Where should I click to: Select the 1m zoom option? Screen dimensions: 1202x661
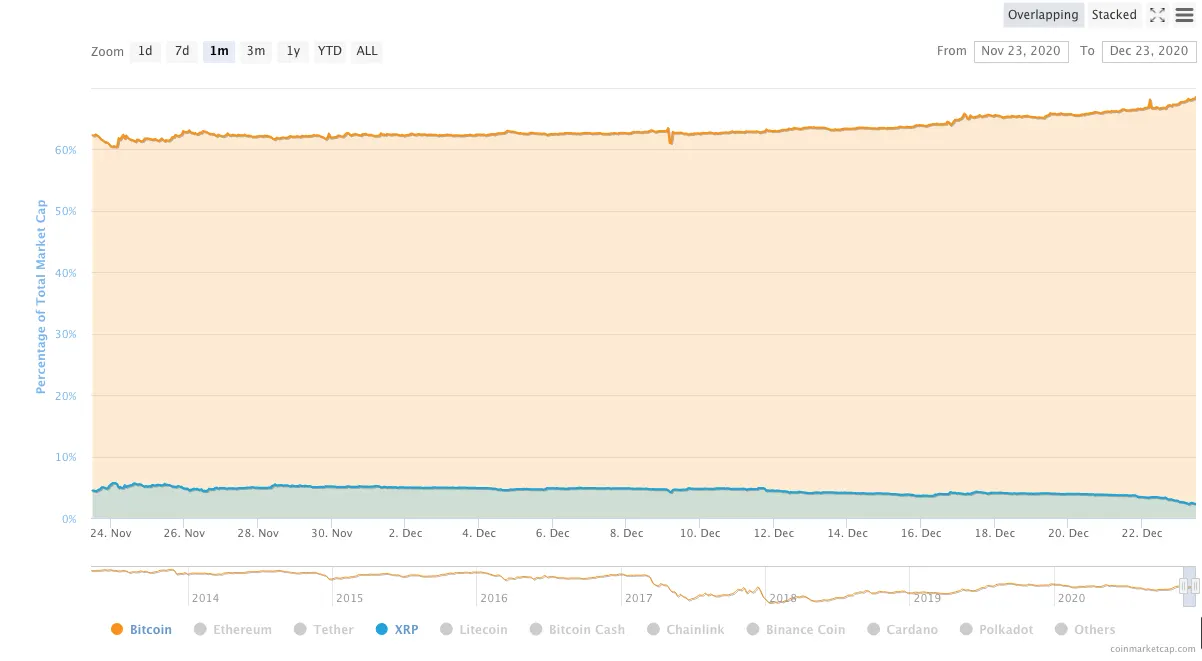[x=219, y=51]
